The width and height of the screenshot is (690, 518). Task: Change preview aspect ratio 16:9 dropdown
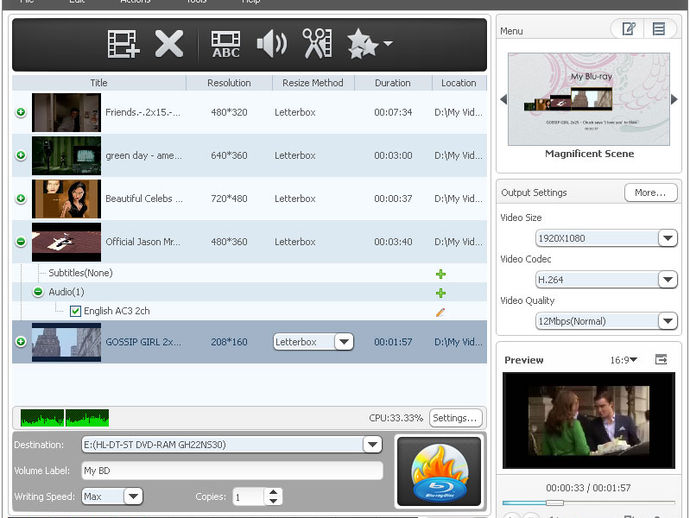624,360
